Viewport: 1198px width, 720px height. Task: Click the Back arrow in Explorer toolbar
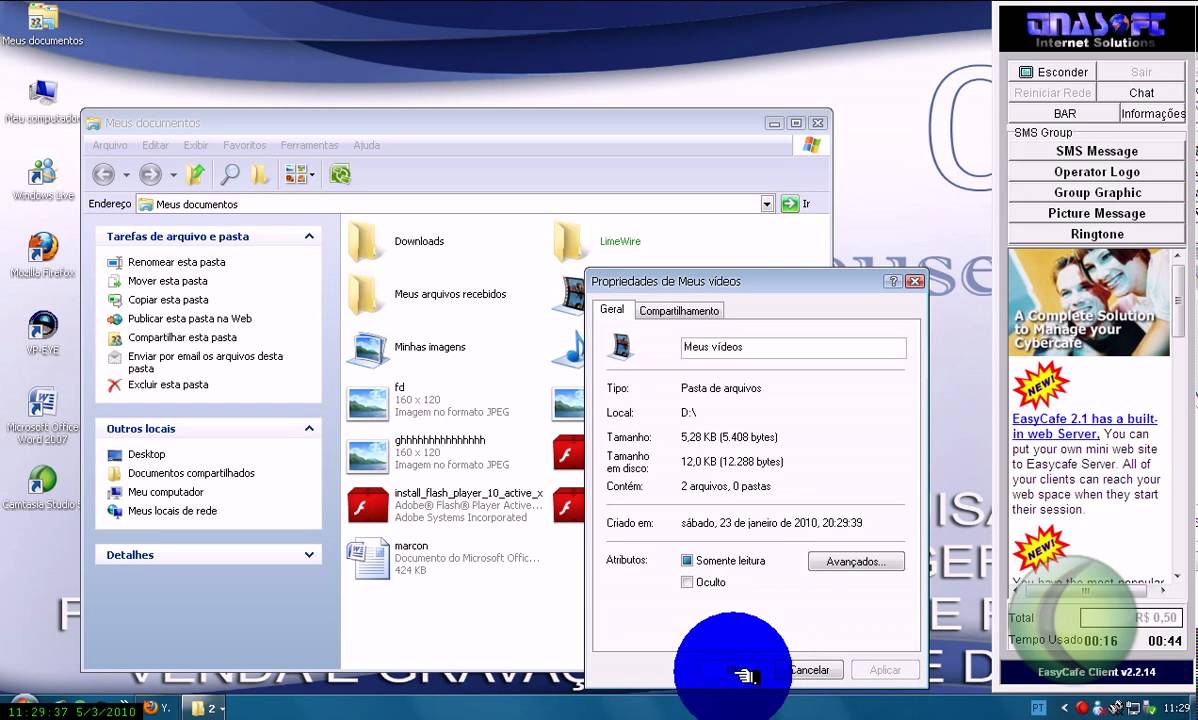104,175
